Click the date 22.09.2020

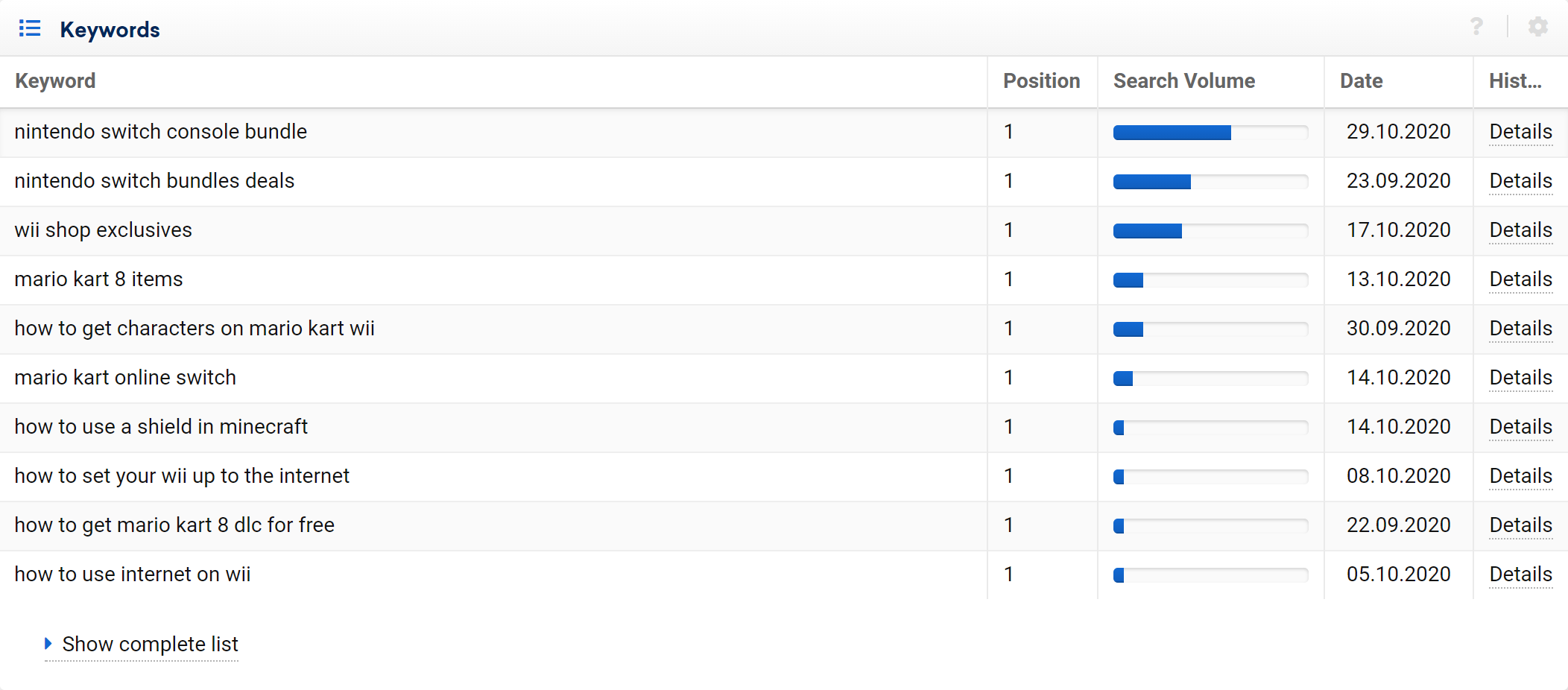1398,525
